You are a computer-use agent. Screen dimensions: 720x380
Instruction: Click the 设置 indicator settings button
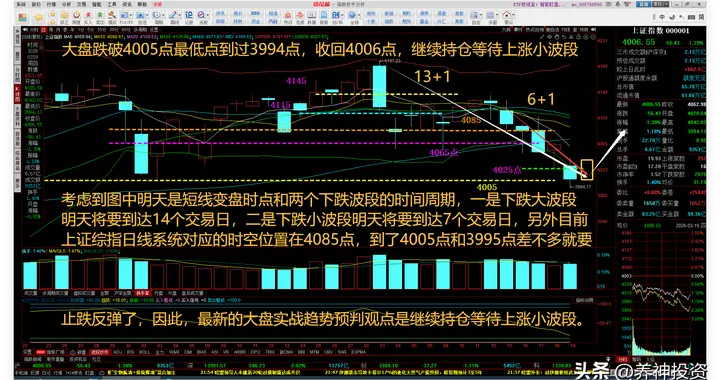click(28, 352)
